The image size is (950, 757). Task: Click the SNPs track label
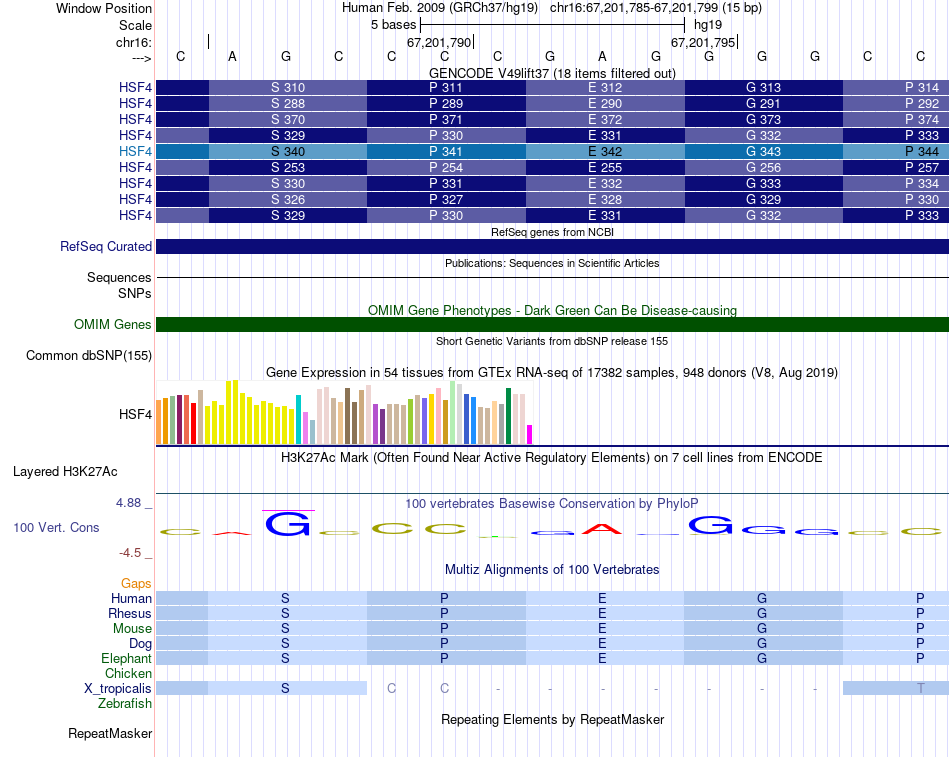pos(135,293)
